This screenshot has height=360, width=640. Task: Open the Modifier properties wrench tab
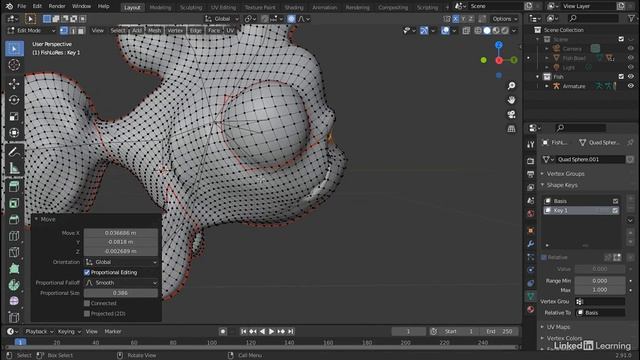coord(531,244)
